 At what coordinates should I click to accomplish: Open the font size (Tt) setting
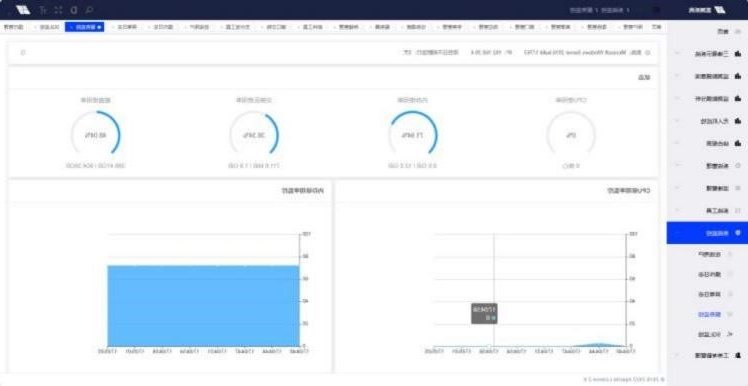click(43, 10)
